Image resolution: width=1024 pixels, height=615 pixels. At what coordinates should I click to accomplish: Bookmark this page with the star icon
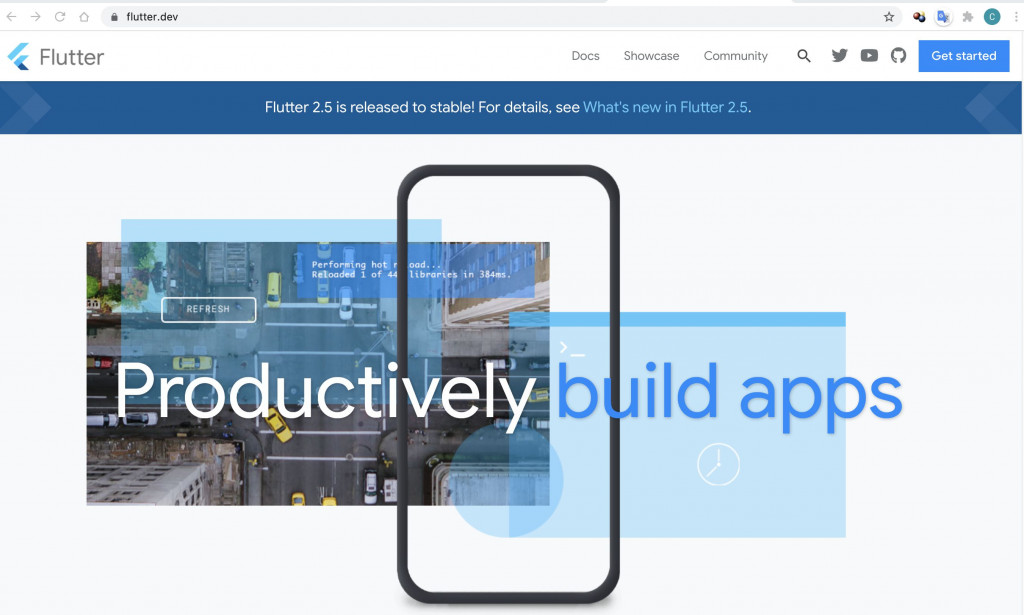point(889,17)
